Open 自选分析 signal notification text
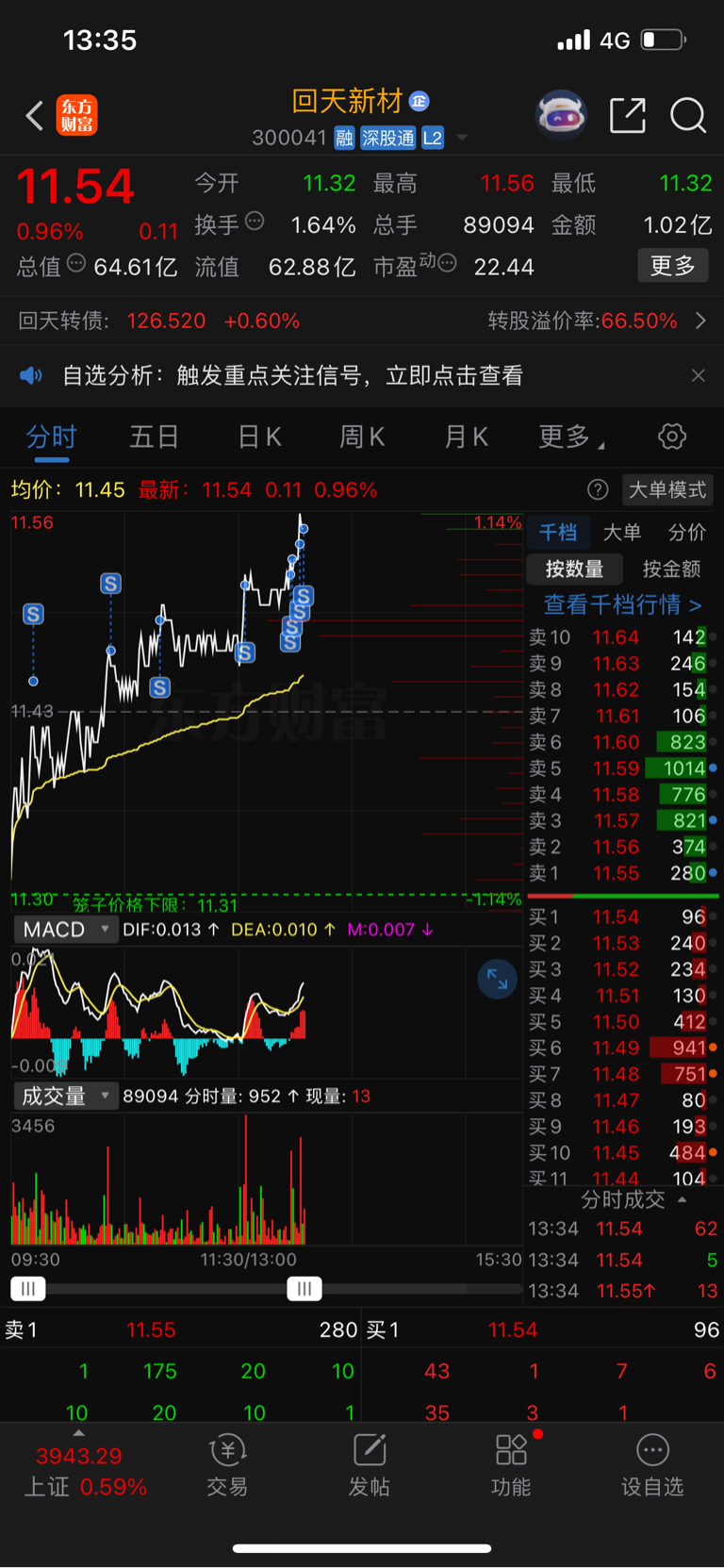This screenshot has width=724, height=1568. pos(292,375)
